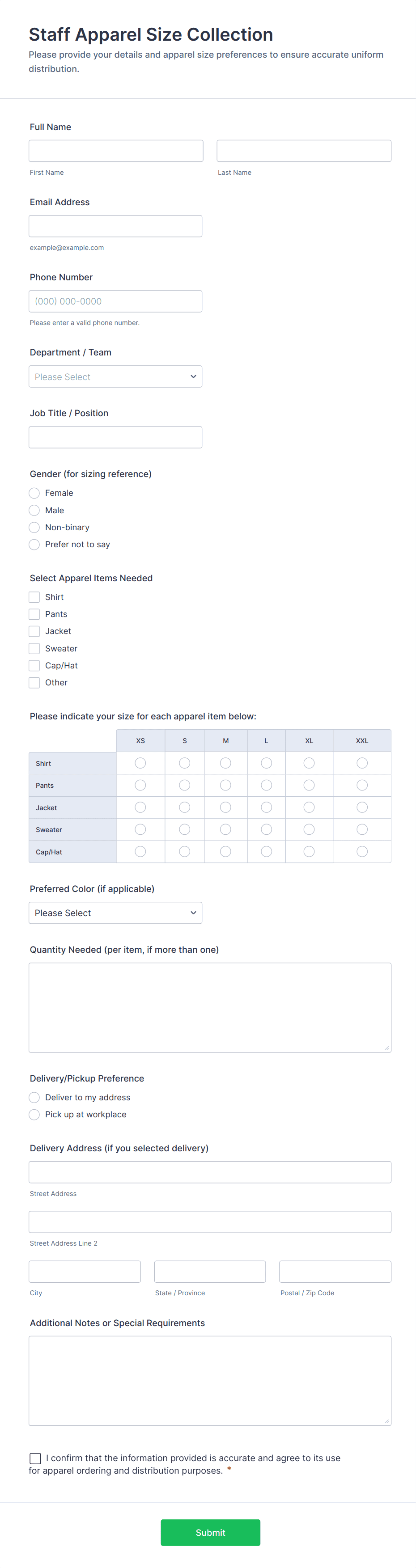Expand the Preferred Color dropdown
The width and height of the screenshot is (416, 1568).
115,913
